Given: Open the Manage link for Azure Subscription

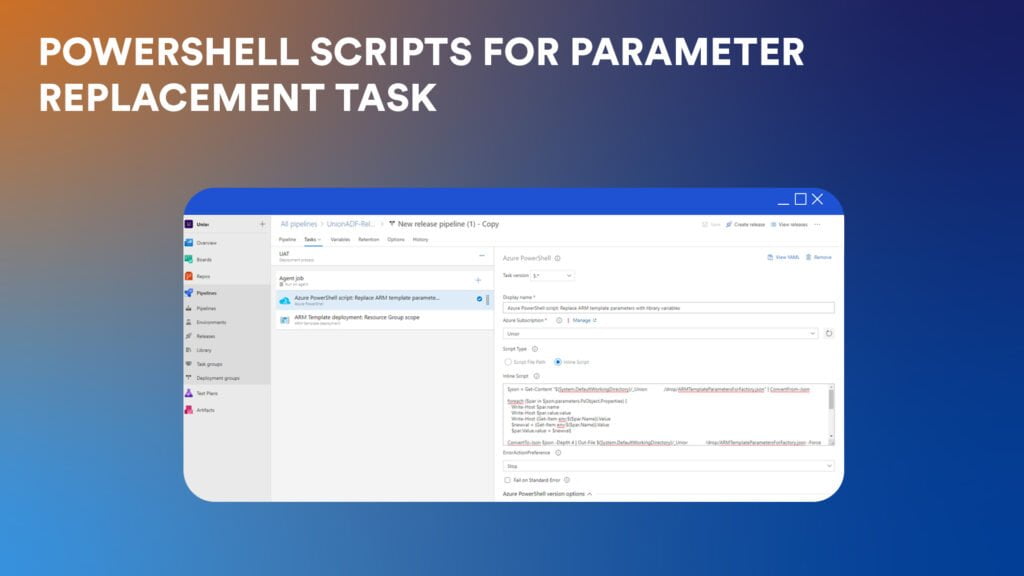Looking at the screenshot, I should (x=583, y=321).
